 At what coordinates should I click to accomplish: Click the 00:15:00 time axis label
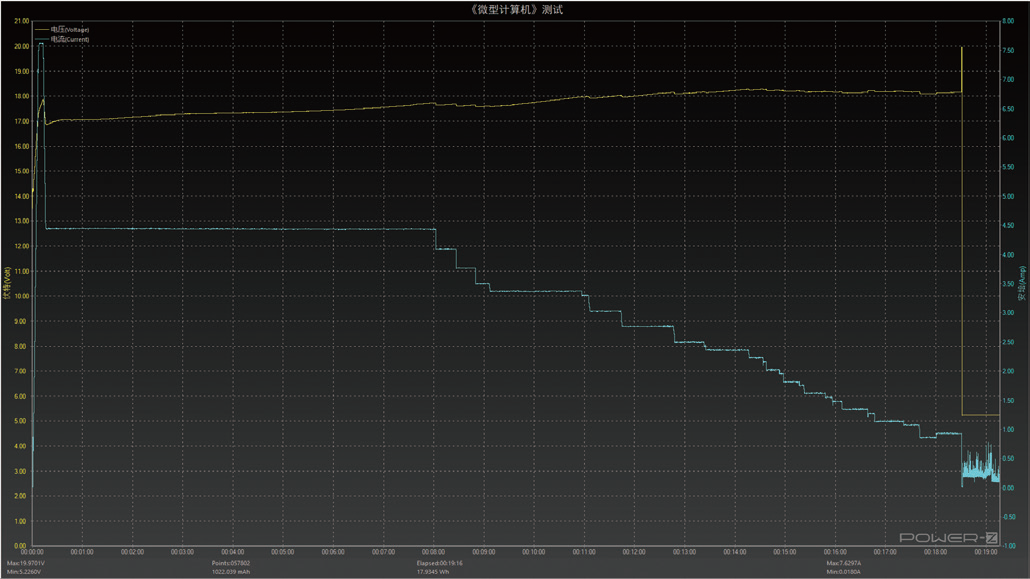(784, 552)
